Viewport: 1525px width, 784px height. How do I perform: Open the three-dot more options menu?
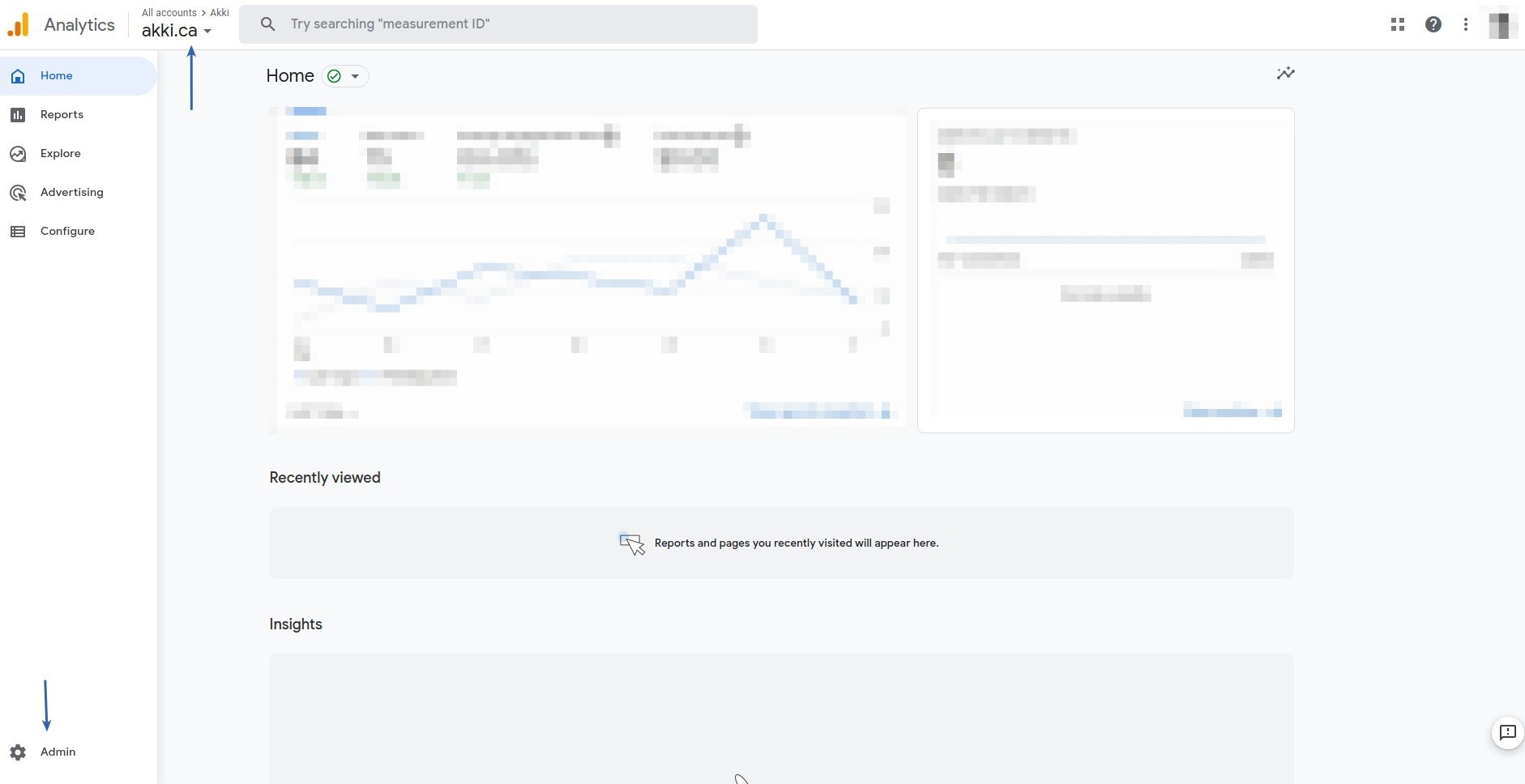point(1466,24)
